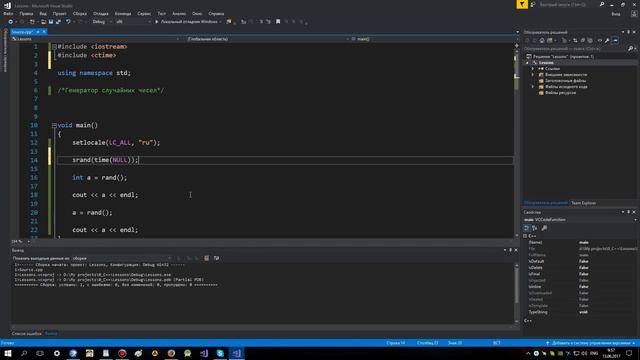Click the Undo arrow in the toolbar

[x=68, y=22]
